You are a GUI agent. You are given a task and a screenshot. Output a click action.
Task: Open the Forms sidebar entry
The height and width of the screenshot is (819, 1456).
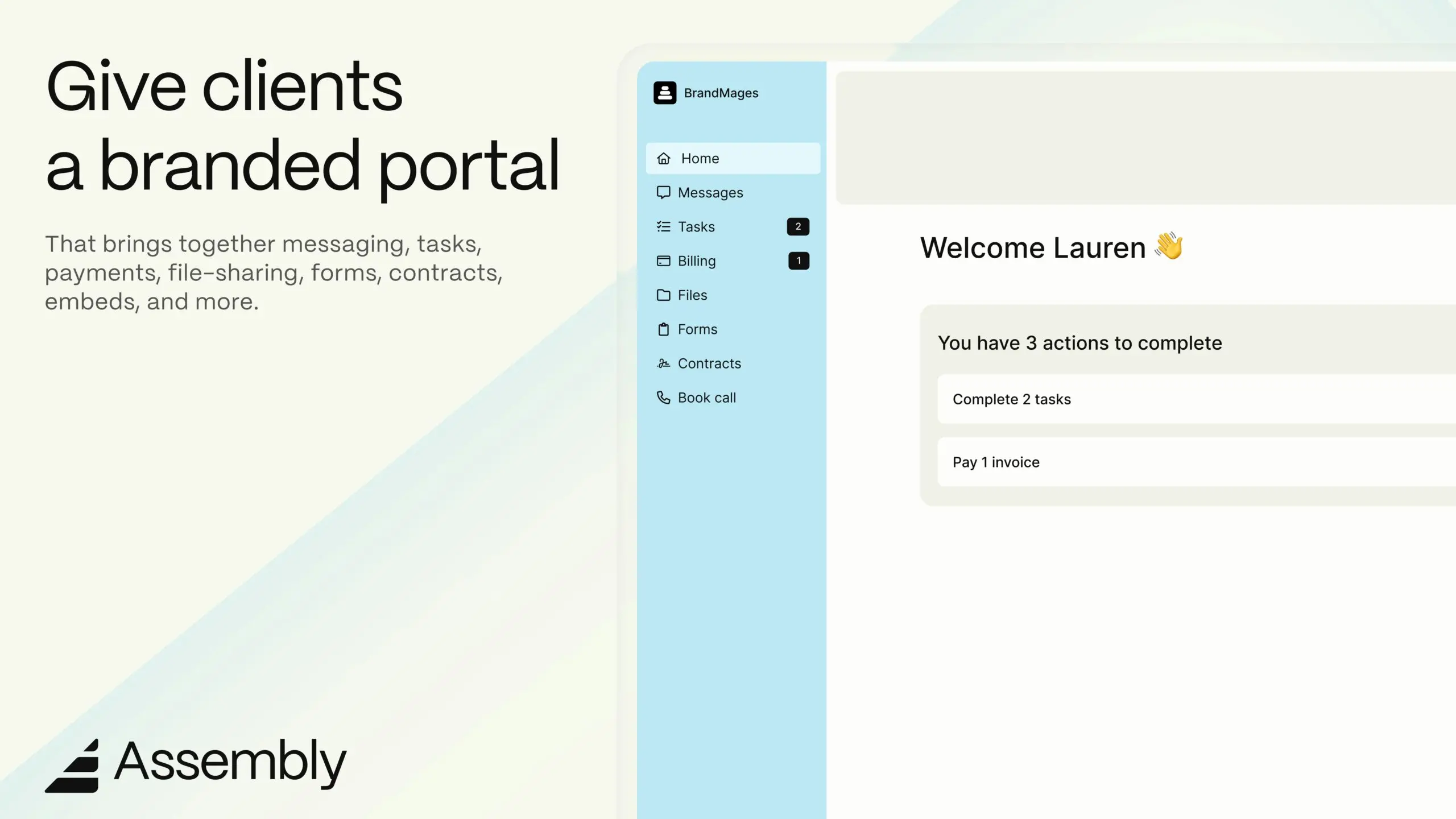[x=697, y=329]
